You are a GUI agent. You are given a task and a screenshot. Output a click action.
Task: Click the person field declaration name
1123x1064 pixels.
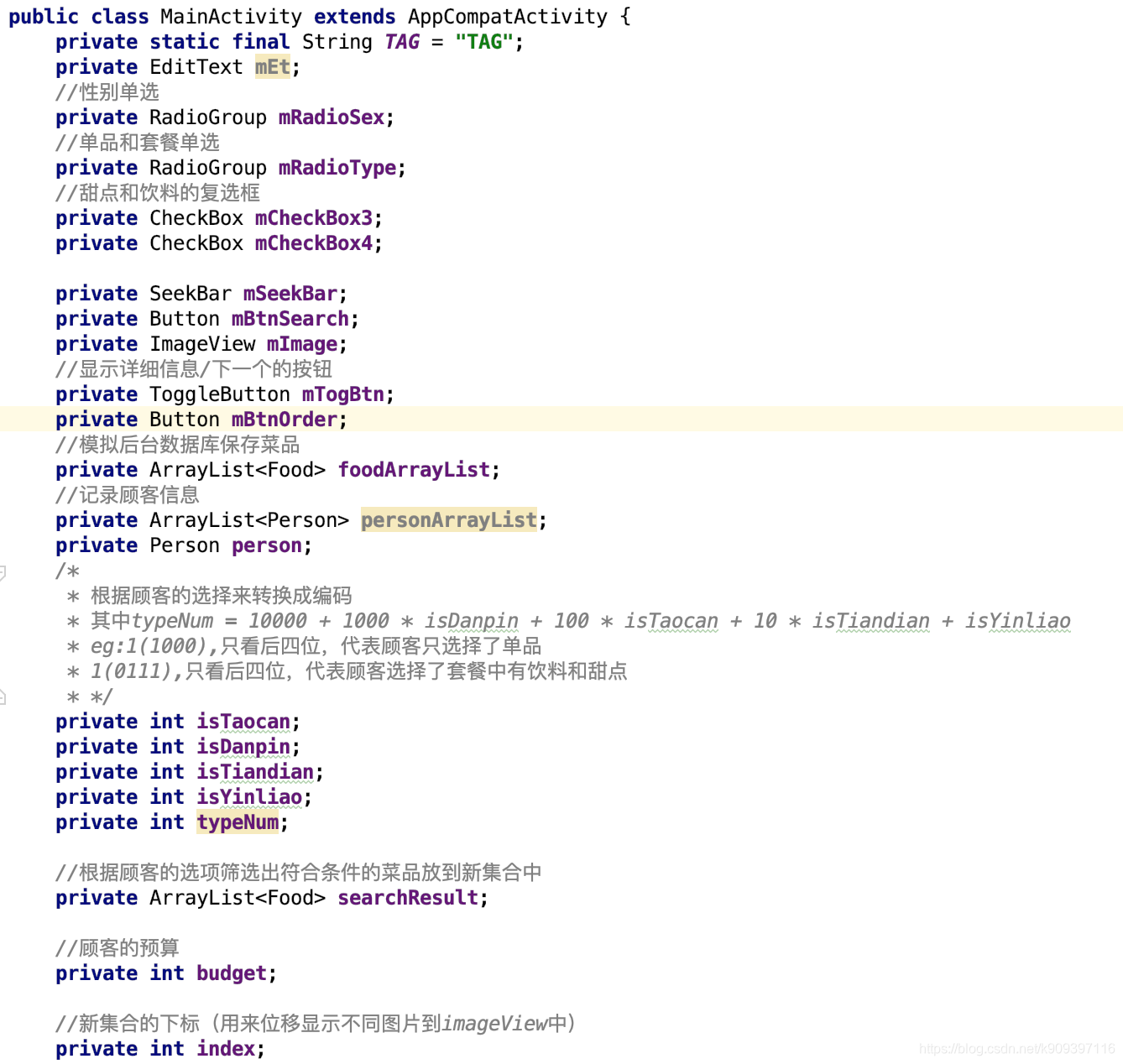coord(267,545)
